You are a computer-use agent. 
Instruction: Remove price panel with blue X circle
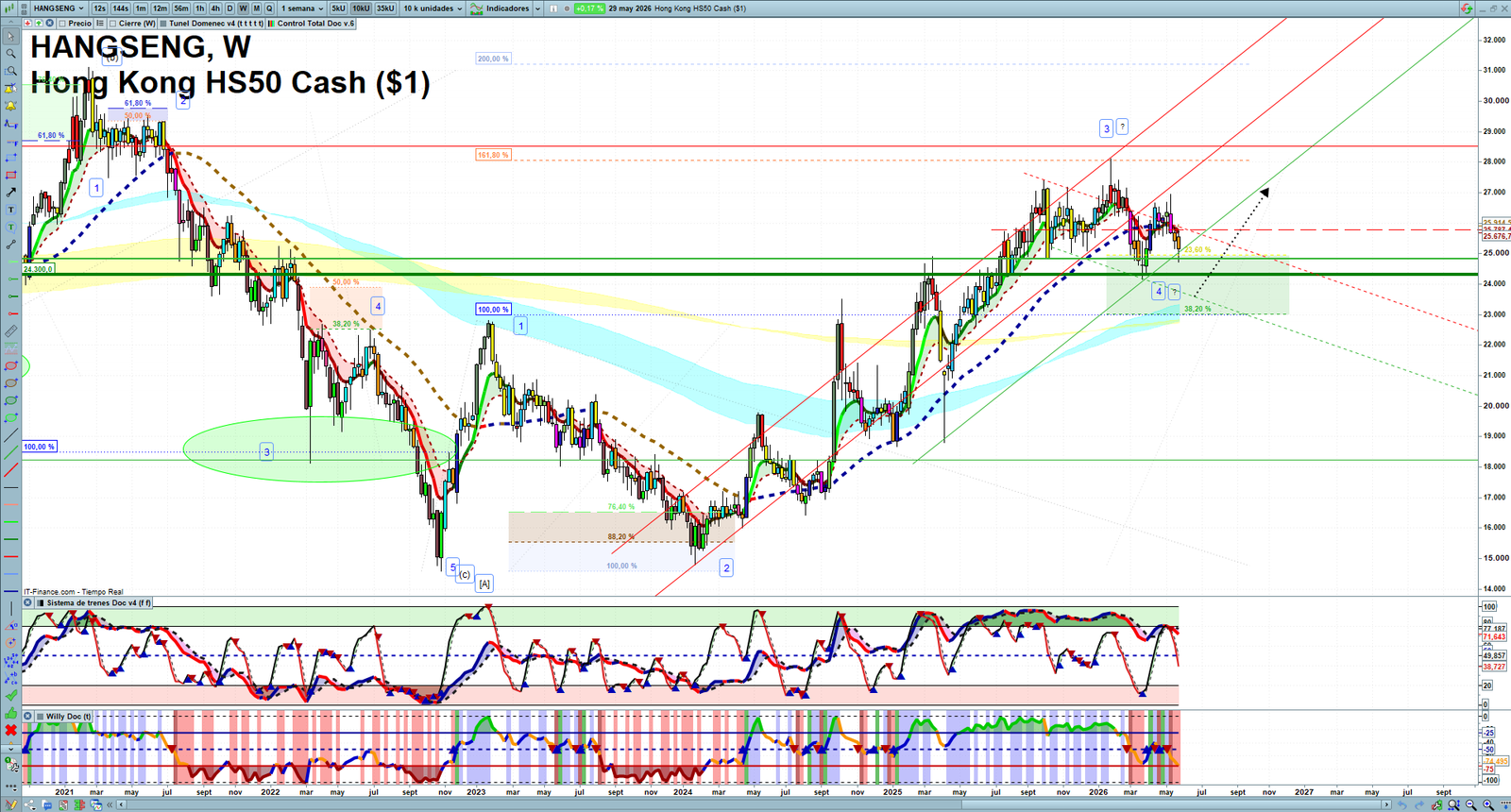[x=49, y=23]
